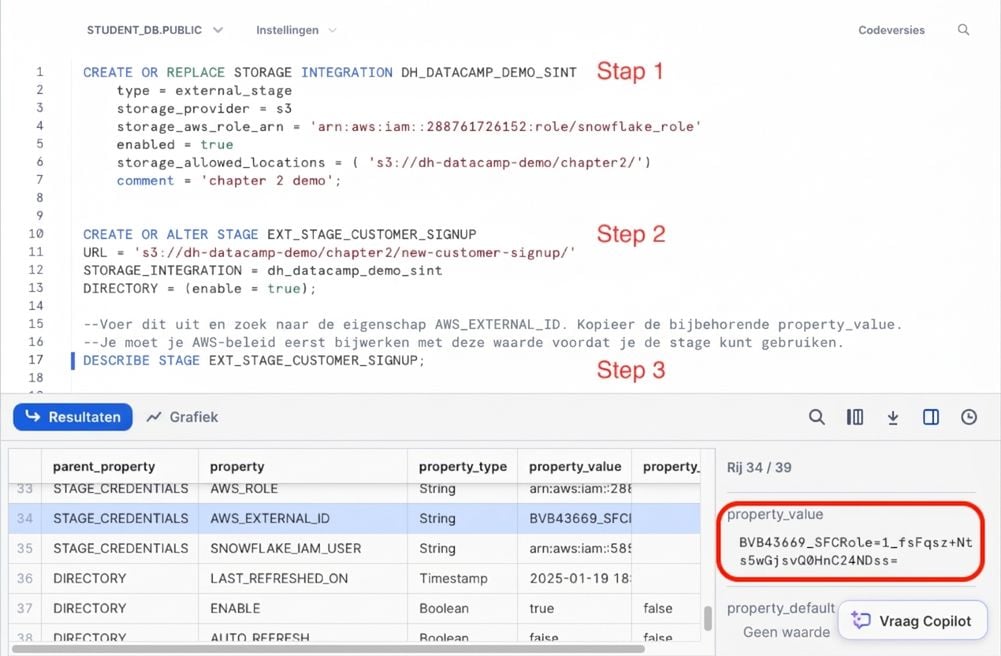Click the horizontal scrollbar below results
The height and width of the screenshot is (656, 1001).
328,649
